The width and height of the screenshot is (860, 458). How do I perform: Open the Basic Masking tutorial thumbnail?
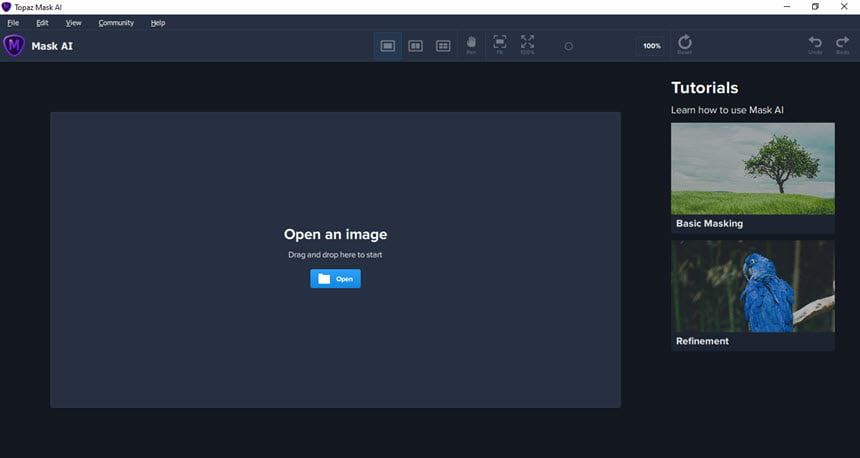(x=752, y=177)
